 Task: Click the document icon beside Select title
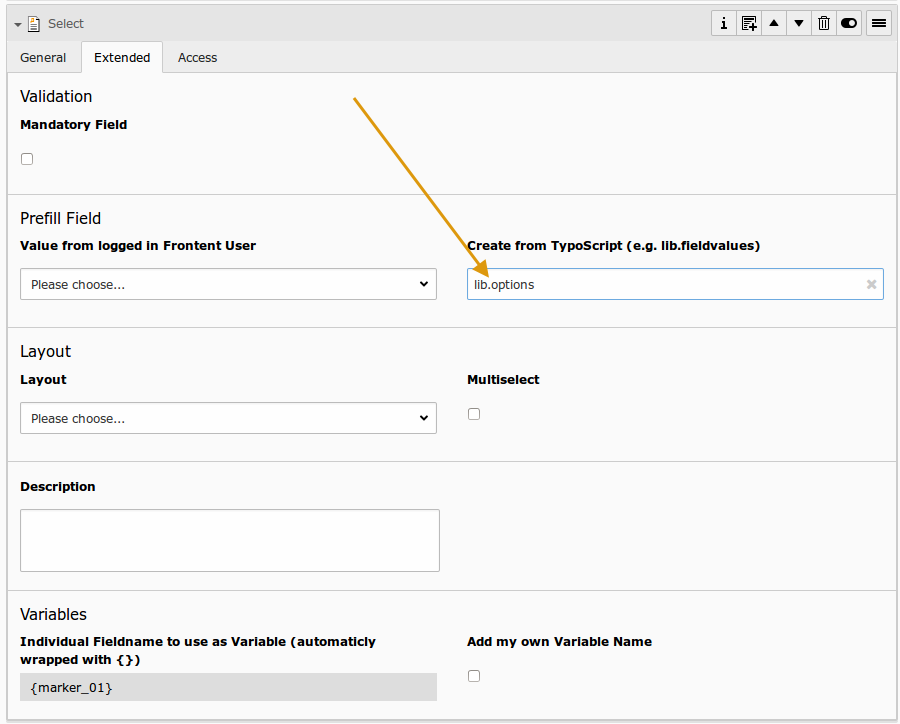pyautogui.click(x=34, y=24)
